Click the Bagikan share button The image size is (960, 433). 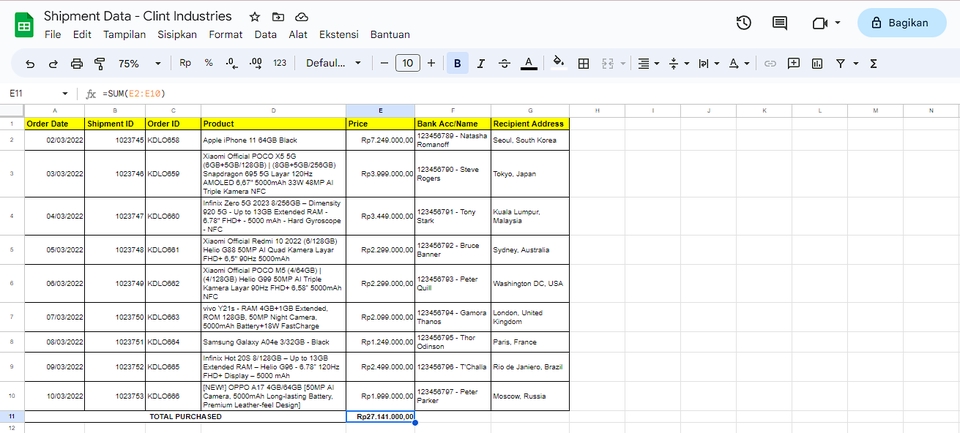(x=902, y=23)
